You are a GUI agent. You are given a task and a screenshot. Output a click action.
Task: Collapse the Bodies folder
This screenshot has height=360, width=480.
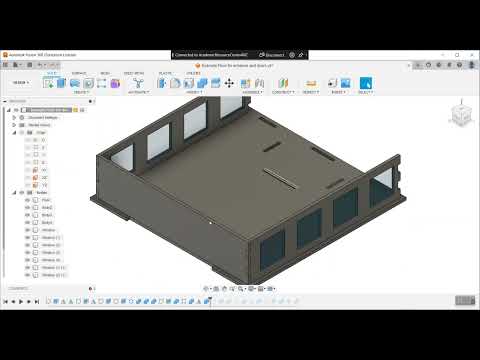pyautogui.click(x=14, y=193)
